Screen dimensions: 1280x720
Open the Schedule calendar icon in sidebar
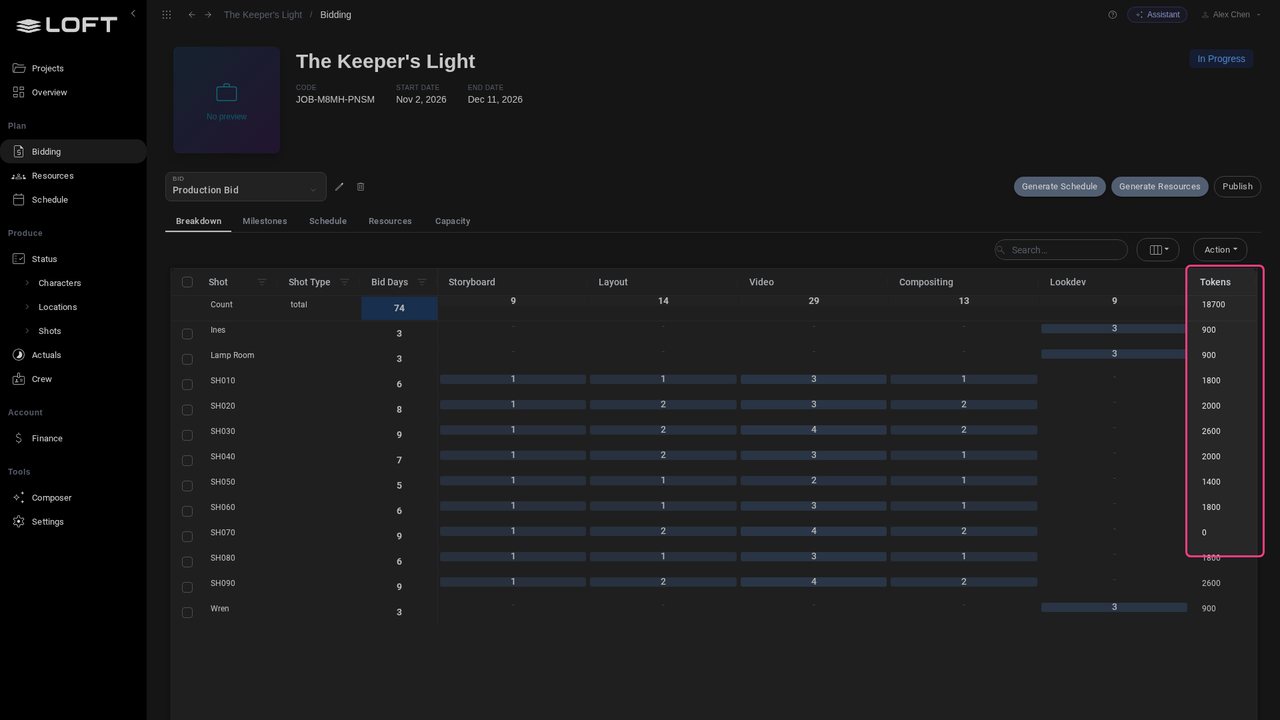[x=18, y=200]
